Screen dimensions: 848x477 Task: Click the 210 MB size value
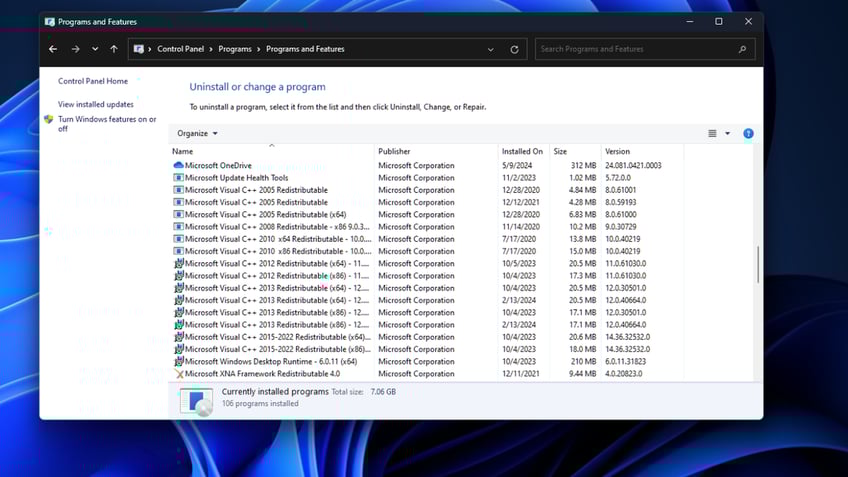coord(583,362)
